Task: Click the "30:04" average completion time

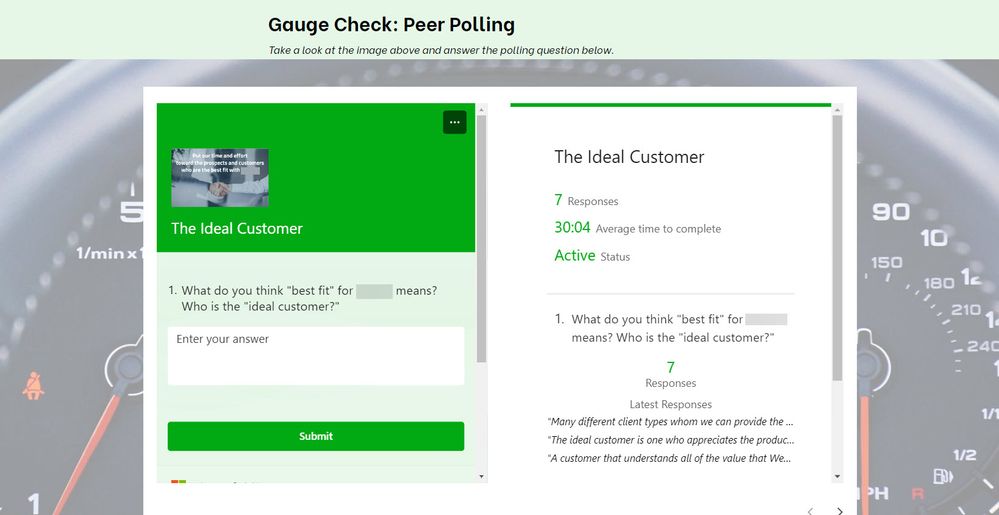Action: [x=572, y=228]
